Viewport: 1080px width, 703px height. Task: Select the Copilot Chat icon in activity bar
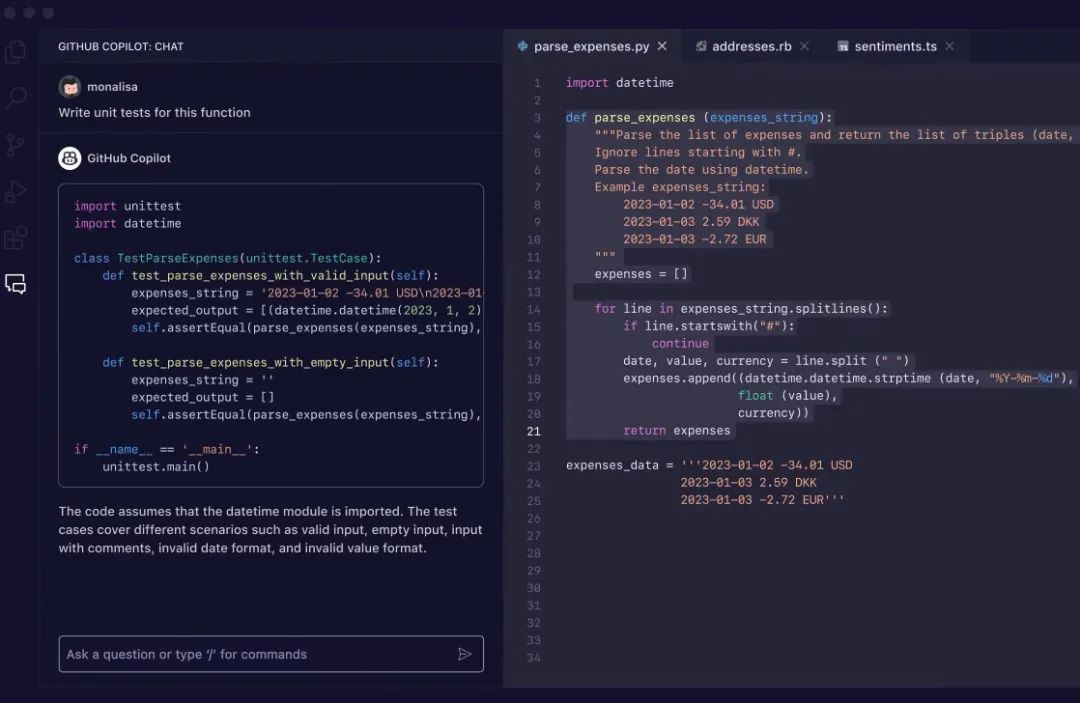[x=15, y=284]
